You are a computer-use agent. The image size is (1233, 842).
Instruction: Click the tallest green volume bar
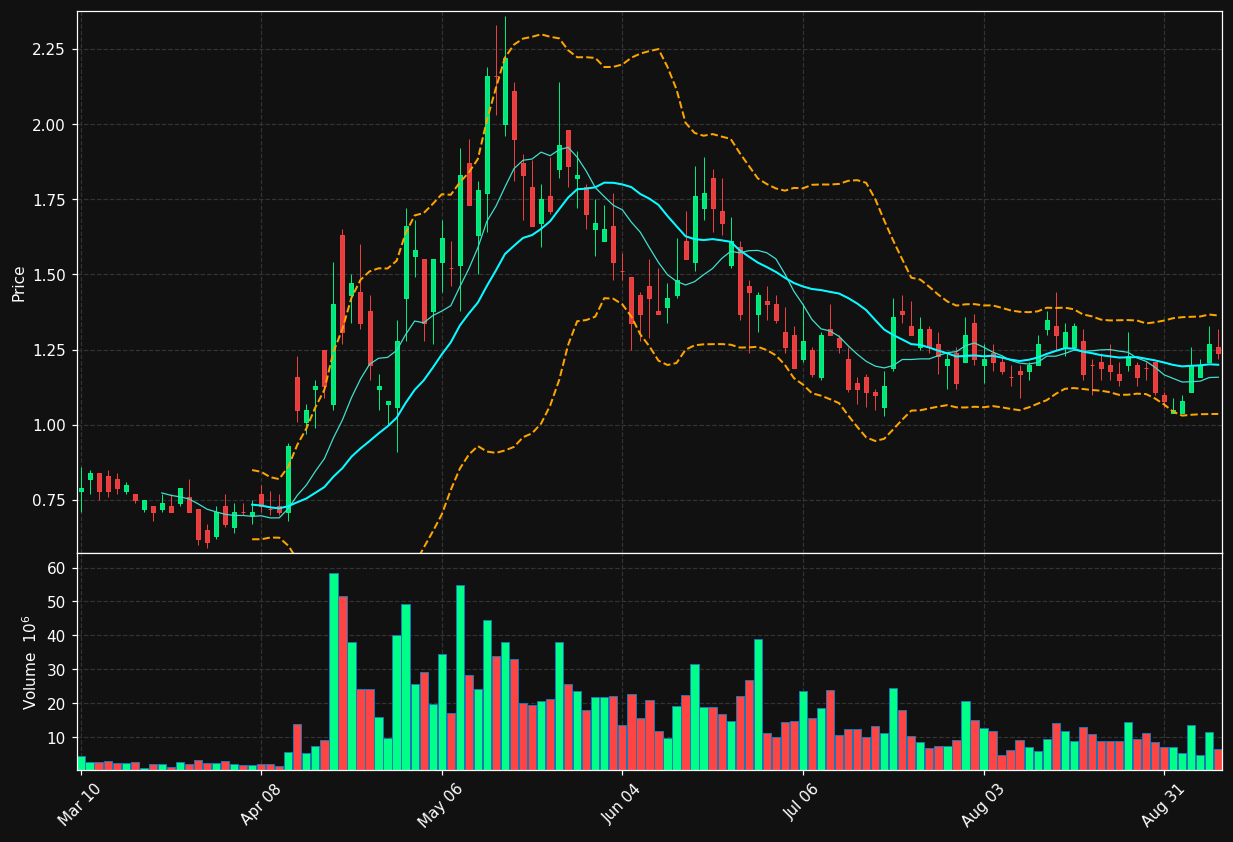pos(334,671)
